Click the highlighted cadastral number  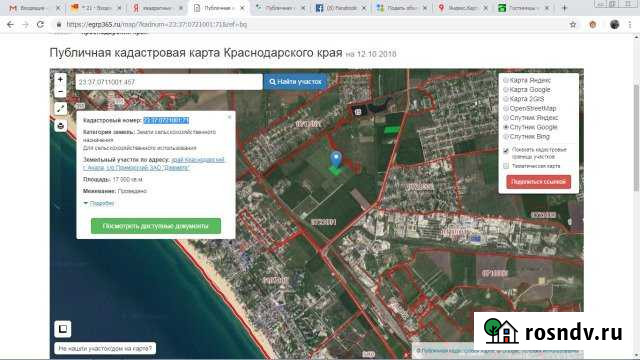(166, 120)
